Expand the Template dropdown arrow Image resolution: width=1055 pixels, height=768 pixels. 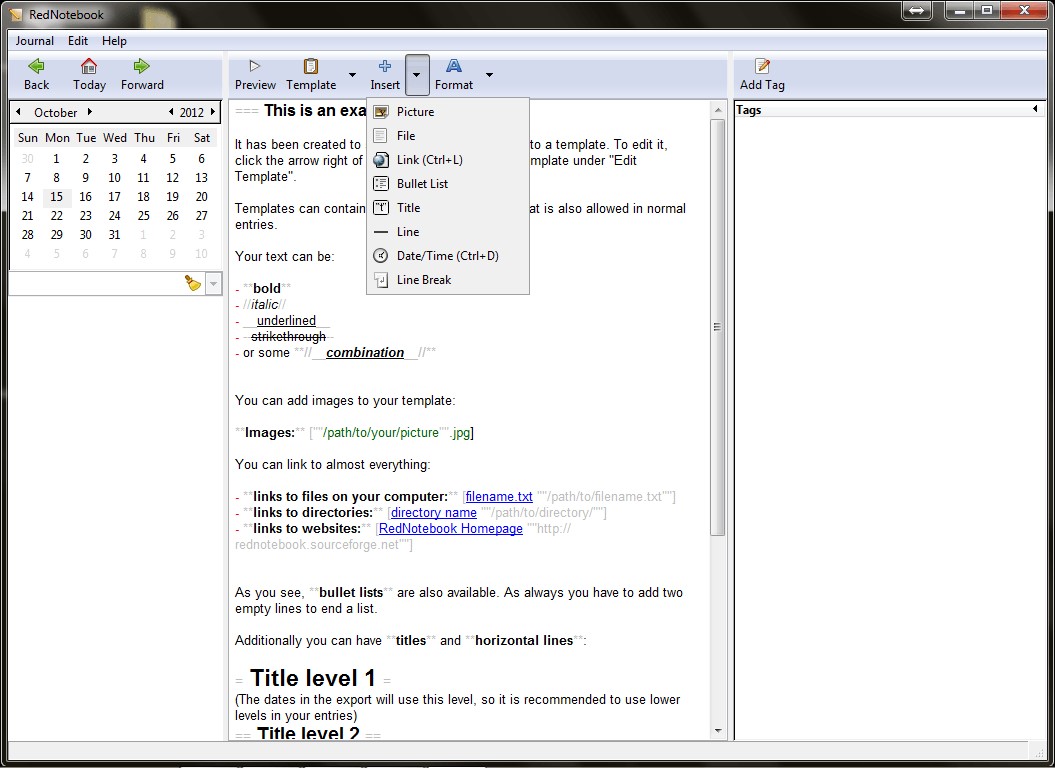click(x=352, y=75)
